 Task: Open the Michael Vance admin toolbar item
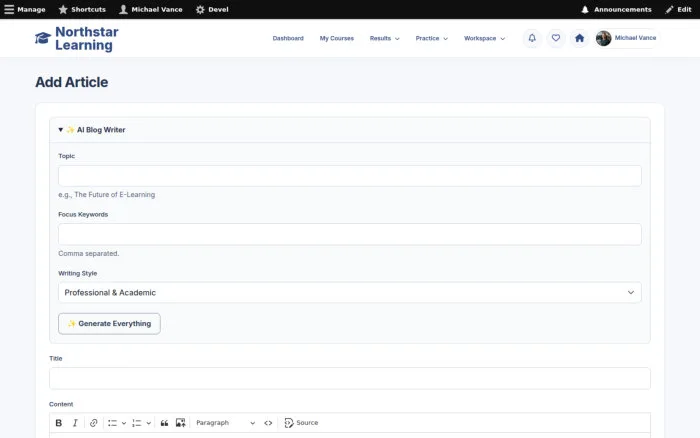pyautogui.click(x=151, y=9)
